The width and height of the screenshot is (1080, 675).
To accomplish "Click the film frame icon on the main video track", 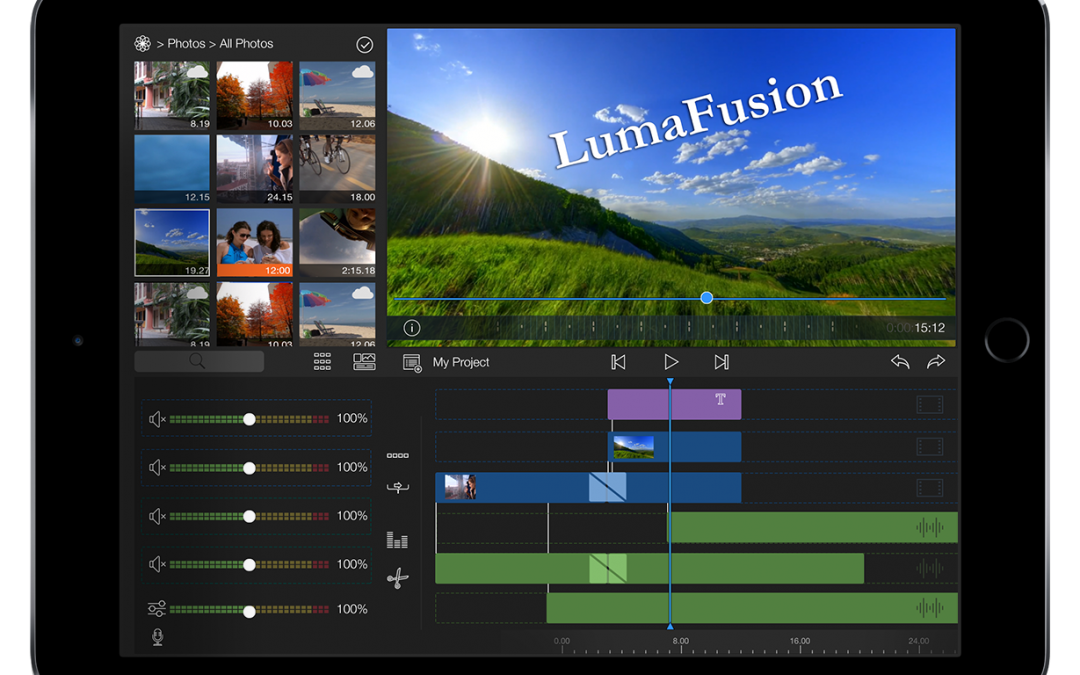I will pyautogui.click(x=930, y=488).
